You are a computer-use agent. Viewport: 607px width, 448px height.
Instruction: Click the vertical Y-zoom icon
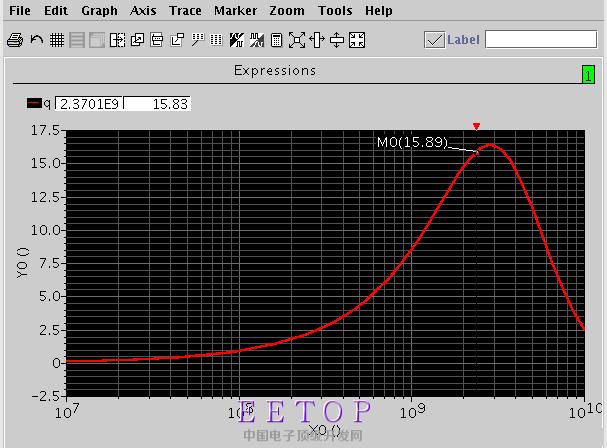point(337,40)
